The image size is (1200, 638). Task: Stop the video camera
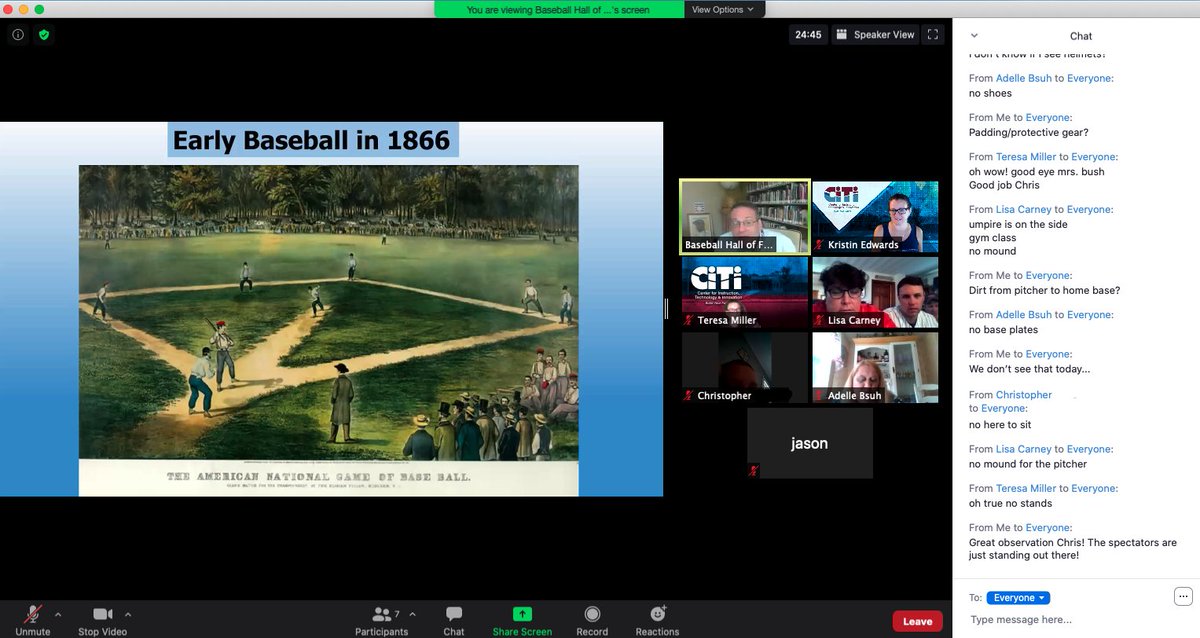(x=102, y=620)
